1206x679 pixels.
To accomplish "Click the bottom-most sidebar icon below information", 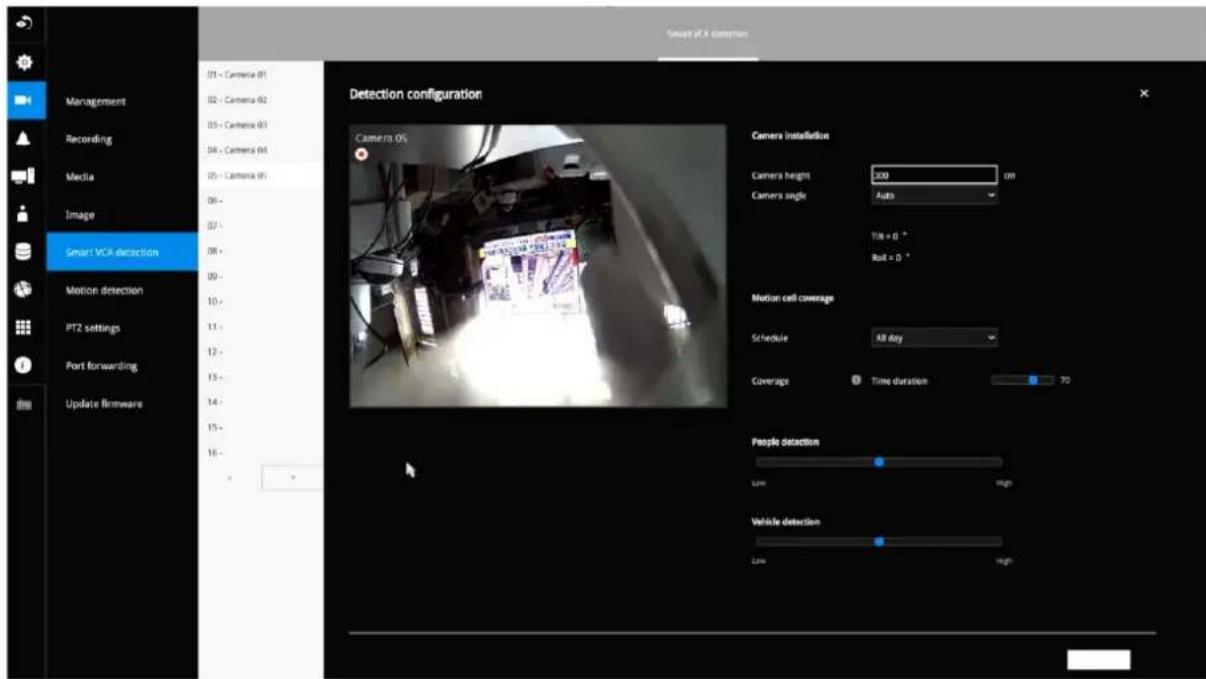I will pos(22,403).
